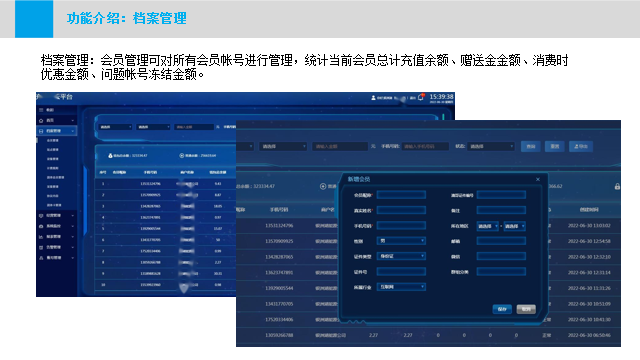The height and width of the screenshot is (360, 640).
Task: Open the 请选择 dropdown left of the amount input in the front window
Action: coord(282,146)
